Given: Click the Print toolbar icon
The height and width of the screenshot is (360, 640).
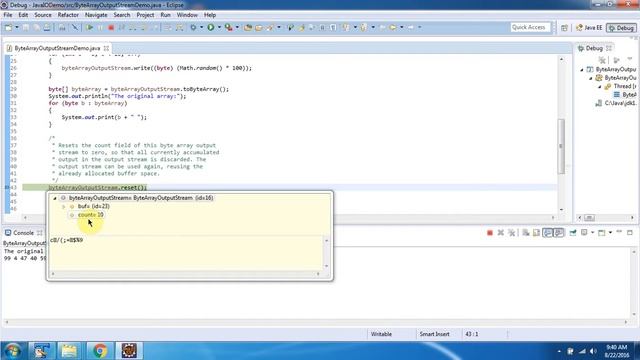Looking at the screenshot, I should pos(47,27).
